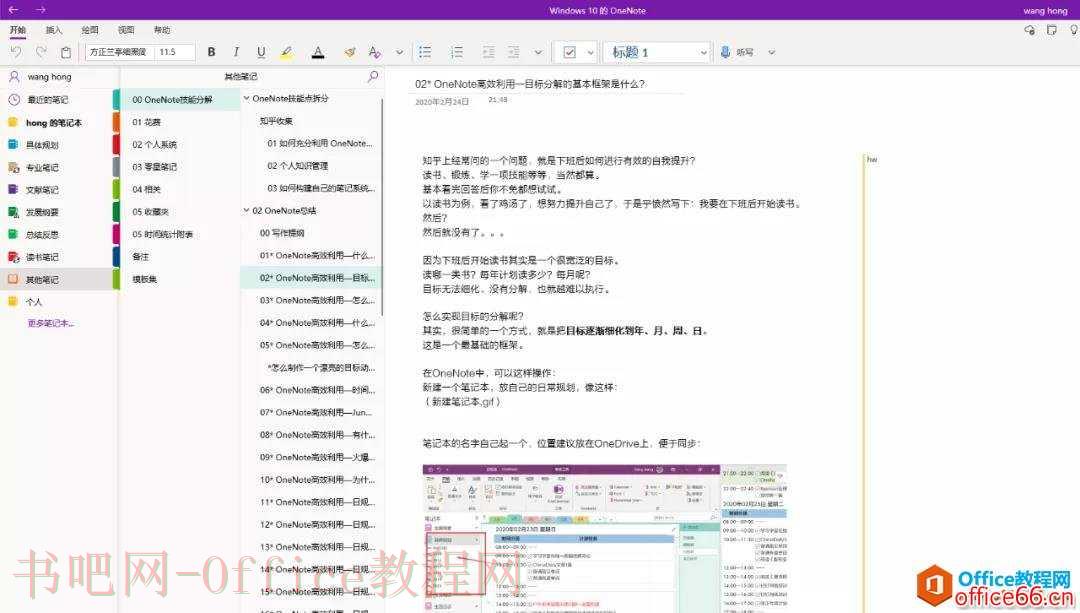Image resolution: width=1080 pixels, height=613 pixels.
Task: Click the 更多笔记本... link
Action: (x=50, y=323)
